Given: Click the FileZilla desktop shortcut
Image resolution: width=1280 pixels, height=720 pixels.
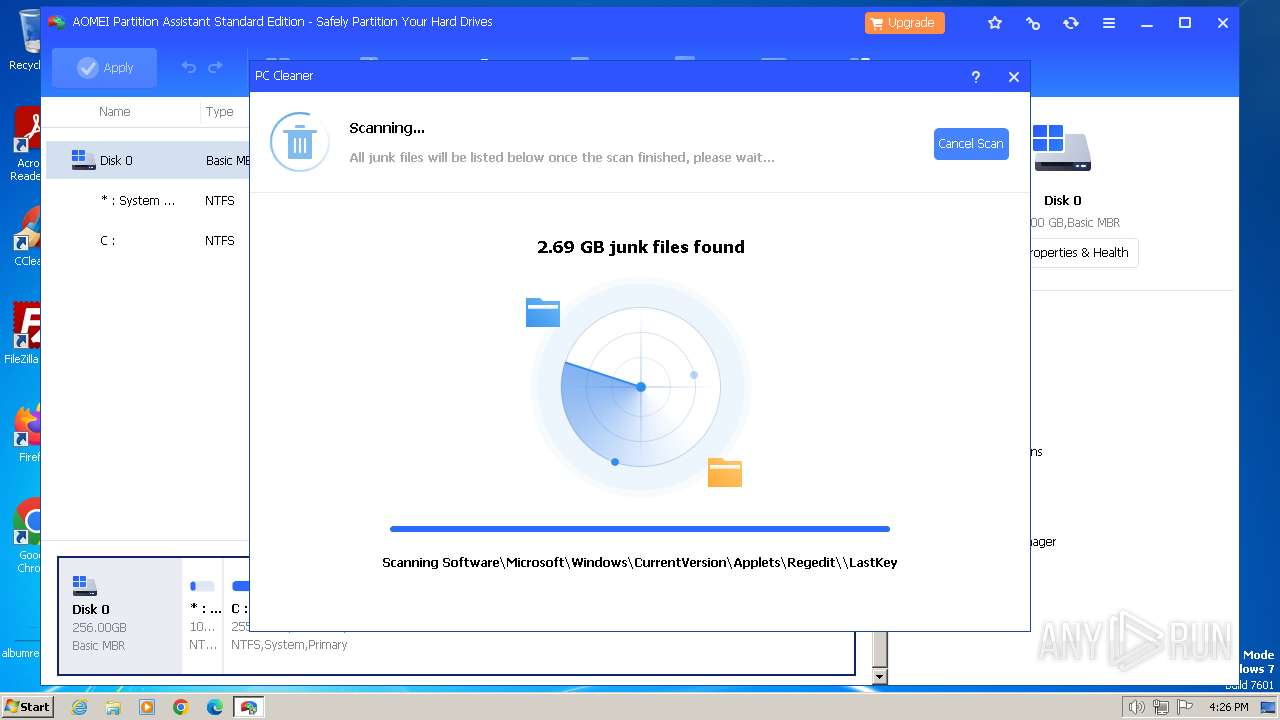Looking at the screenshot, I should click(x=22, y=333).
